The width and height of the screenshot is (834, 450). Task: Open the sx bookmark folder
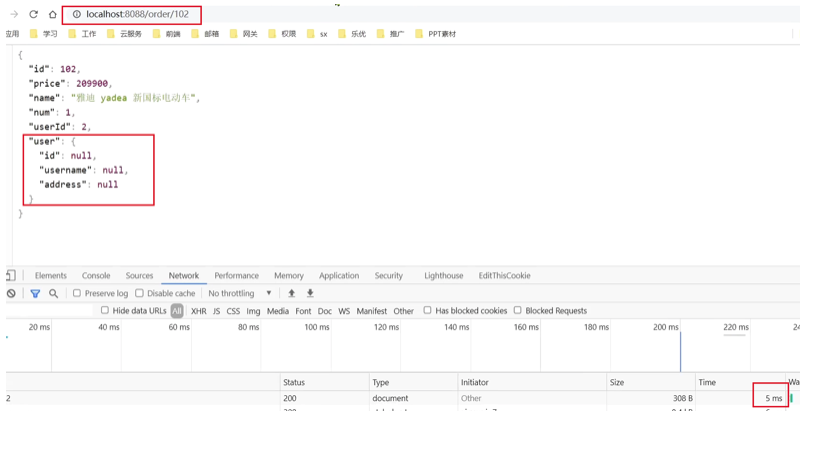[317, 34]
